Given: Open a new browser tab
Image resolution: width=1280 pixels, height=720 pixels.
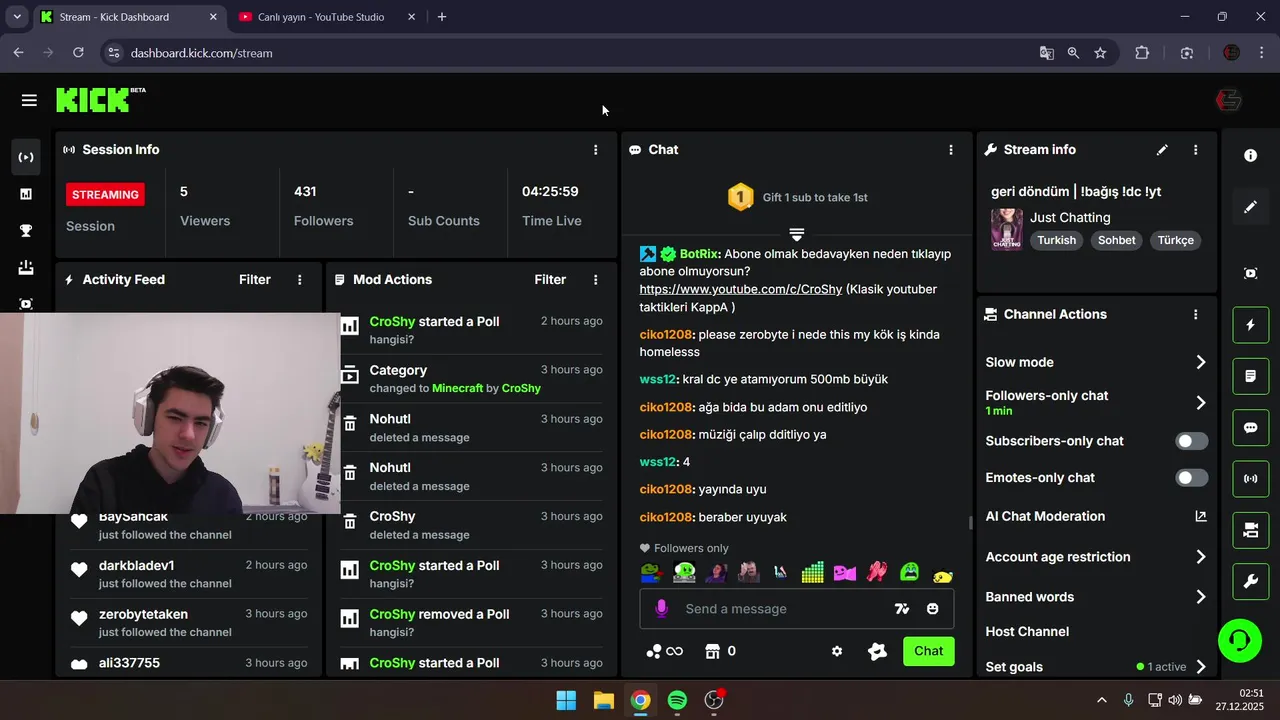Looking at the screenshot, I should tap(442, 17).
